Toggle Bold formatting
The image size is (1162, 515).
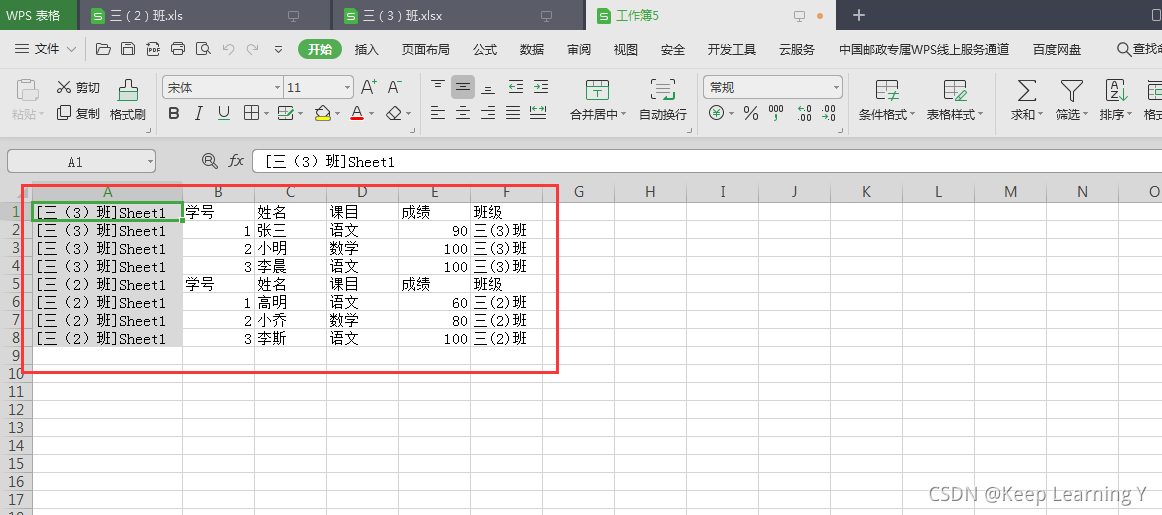click(174, 113)
